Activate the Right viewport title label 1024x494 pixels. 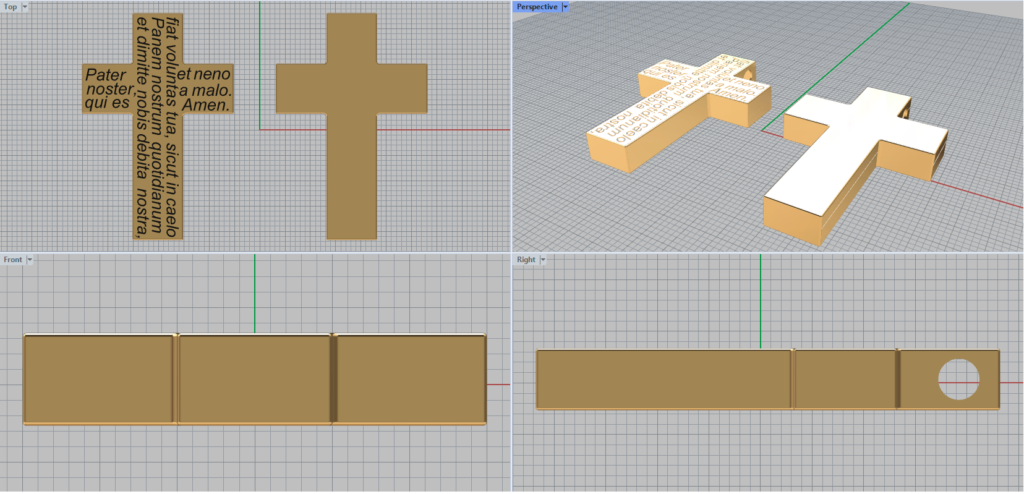(x=526, y=259)
